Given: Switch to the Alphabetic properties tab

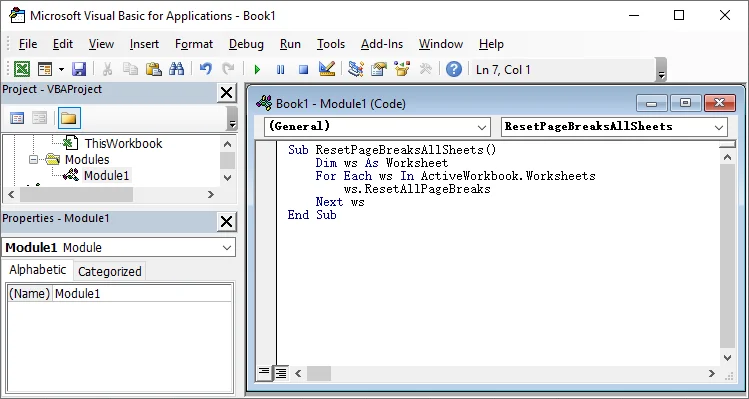Looking at the screenshot, I should coord(38,270).
